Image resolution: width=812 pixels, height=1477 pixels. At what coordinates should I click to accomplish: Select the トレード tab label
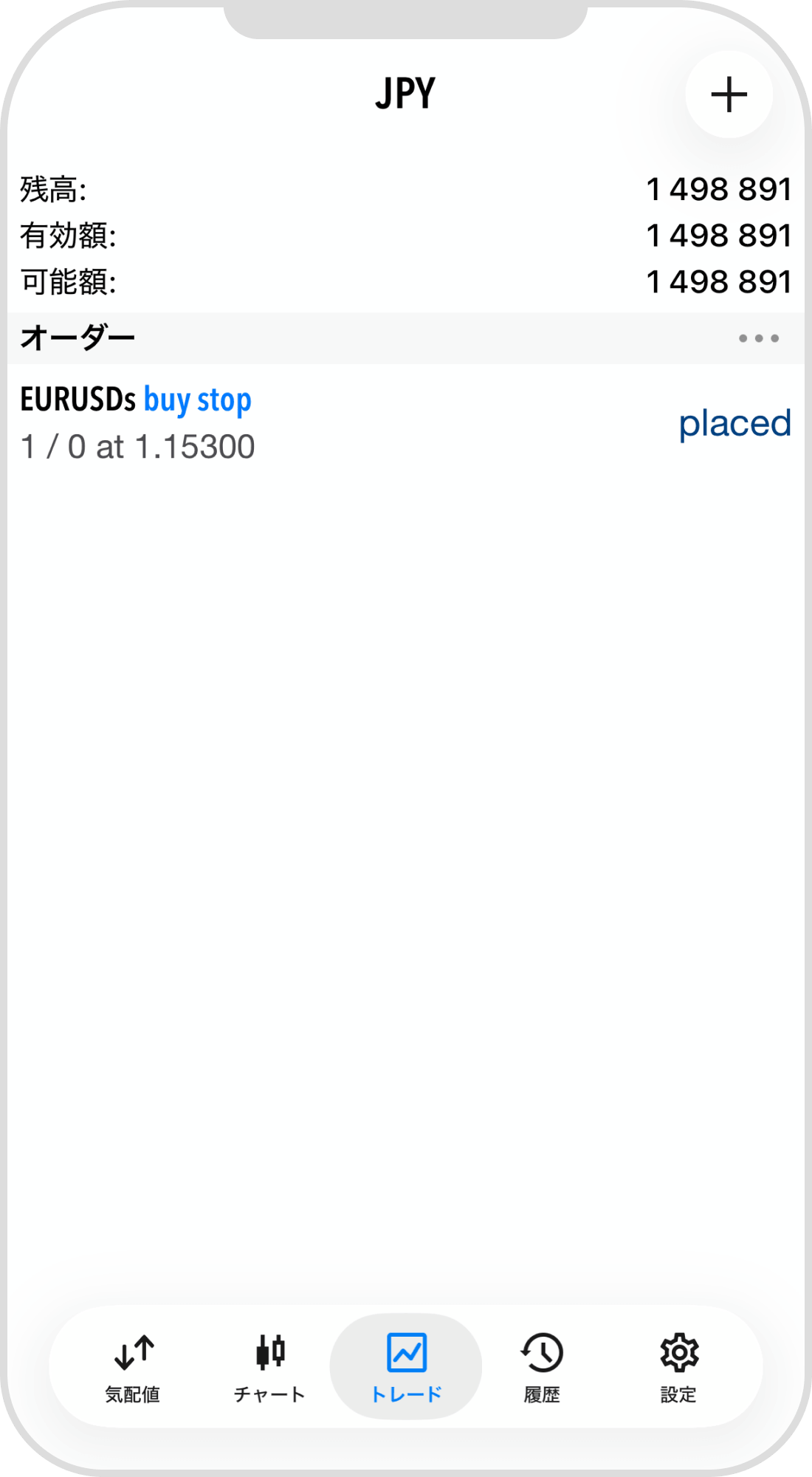(406, 1394)
